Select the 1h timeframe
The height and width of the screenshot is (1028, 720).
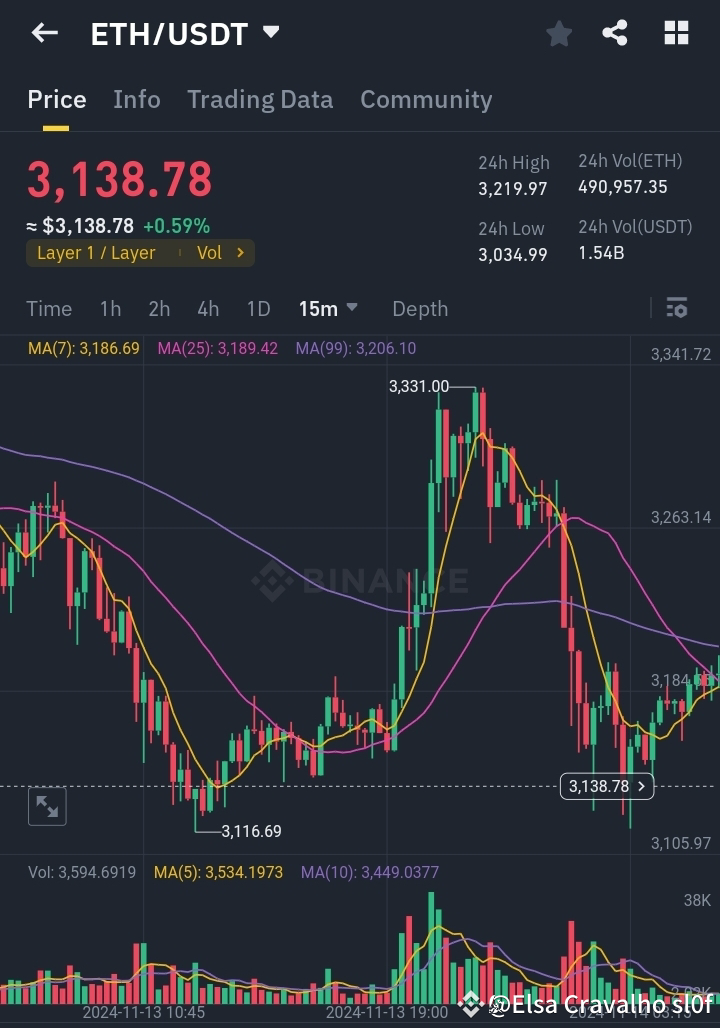coord(110,308)
